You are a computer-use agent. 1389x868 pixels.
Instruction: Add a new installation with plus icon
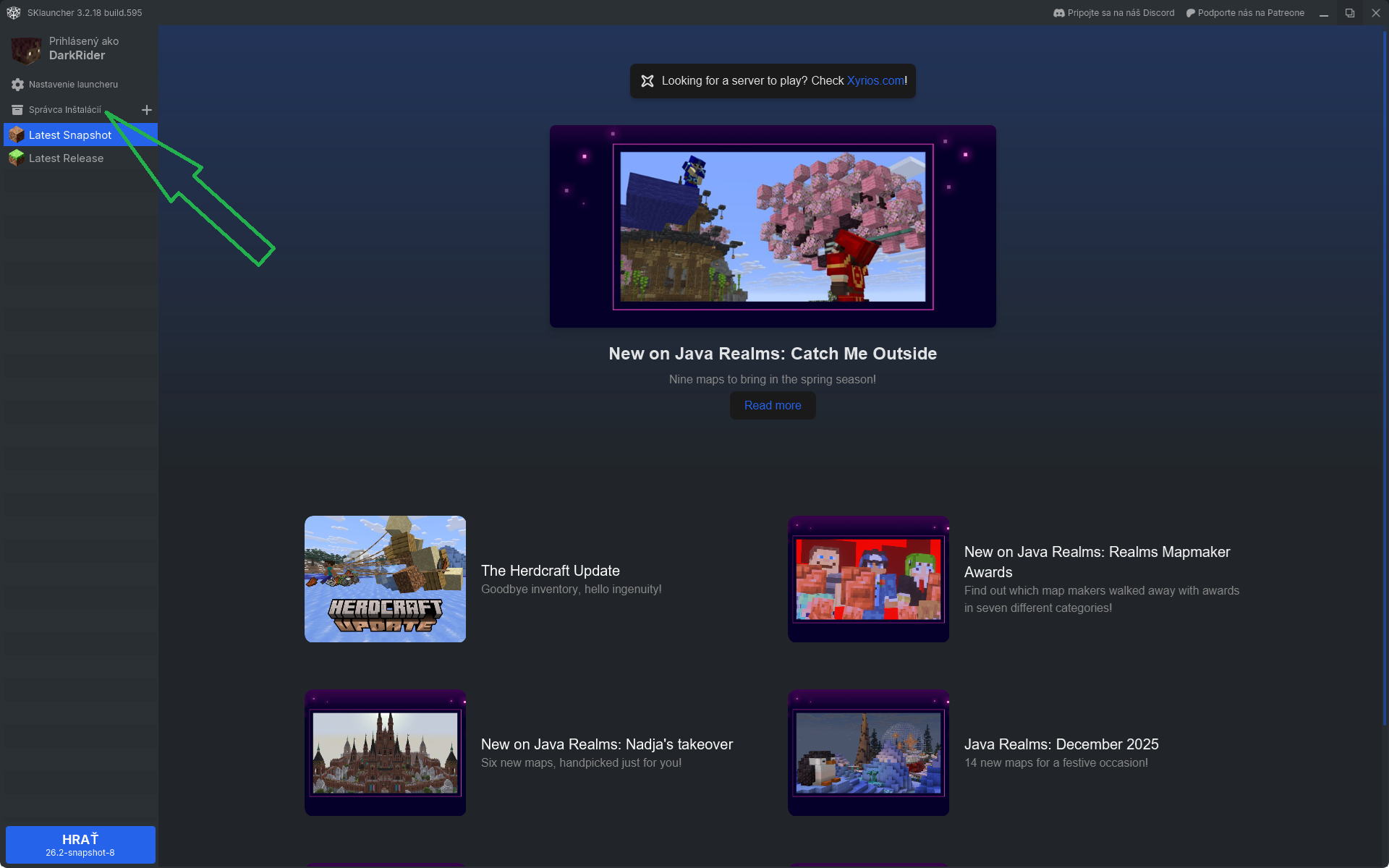pos(147,110)
